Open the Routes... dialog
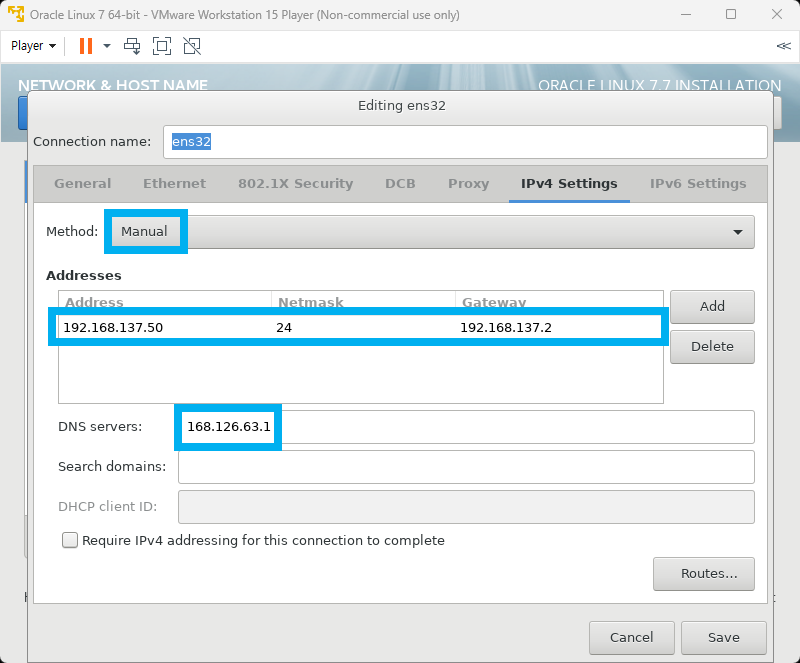The height and width of the screenshot is (663, 800). pos(704,574)
